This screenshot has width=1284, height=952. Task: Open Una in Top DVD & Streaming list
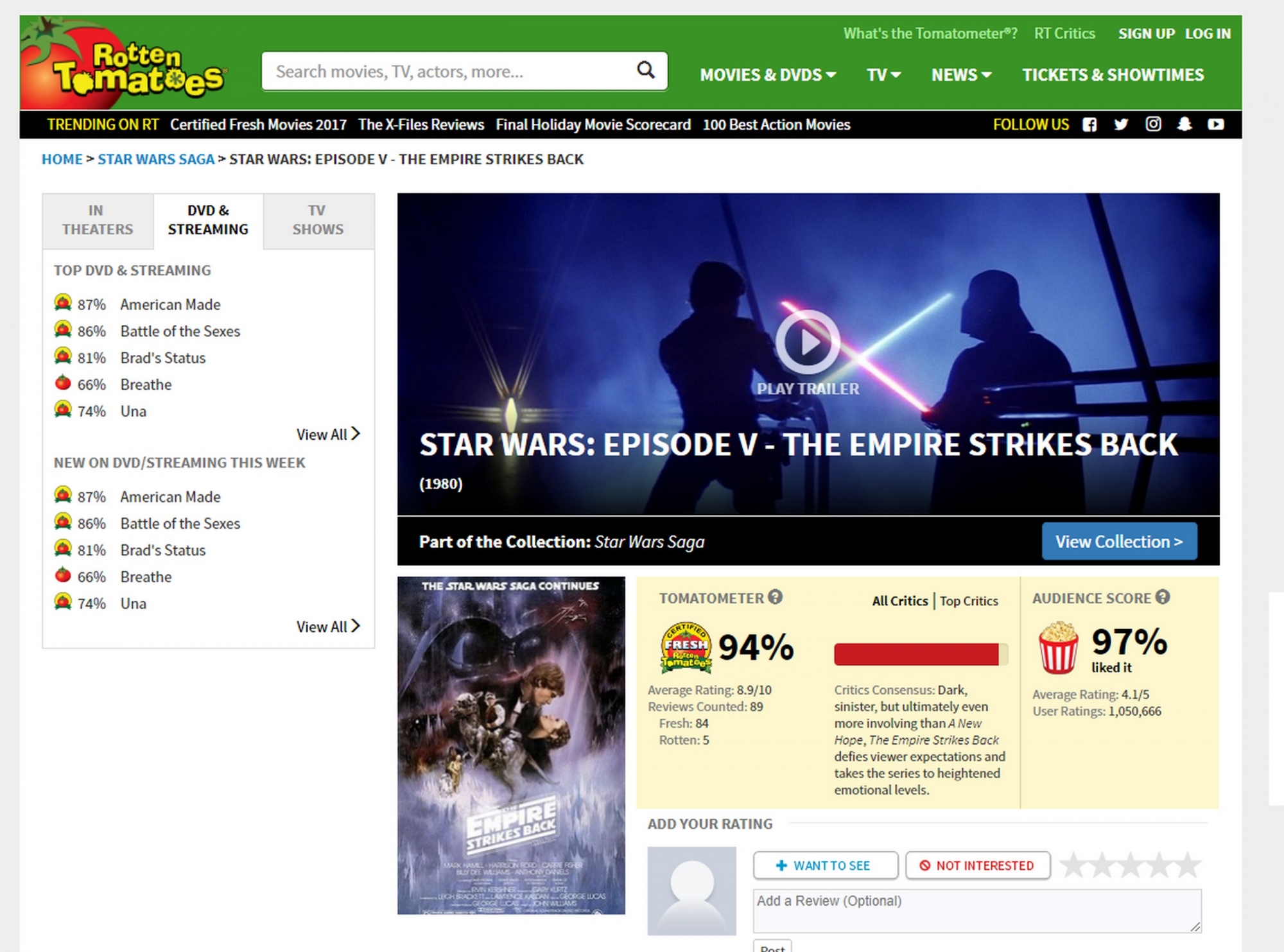point(134,411)
